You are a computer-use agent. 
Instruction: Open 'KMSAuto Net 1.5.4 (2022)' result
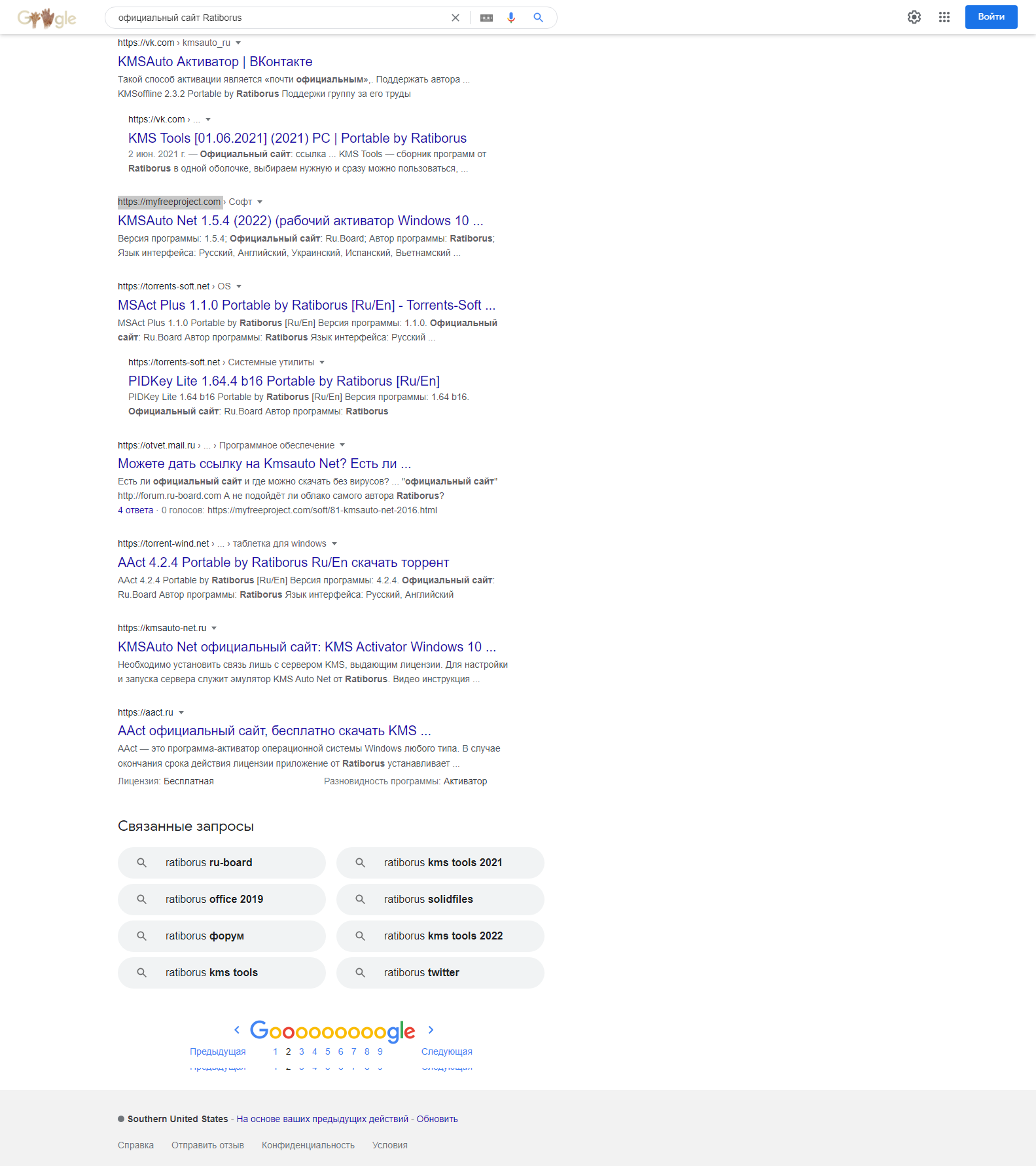[300, 221]
